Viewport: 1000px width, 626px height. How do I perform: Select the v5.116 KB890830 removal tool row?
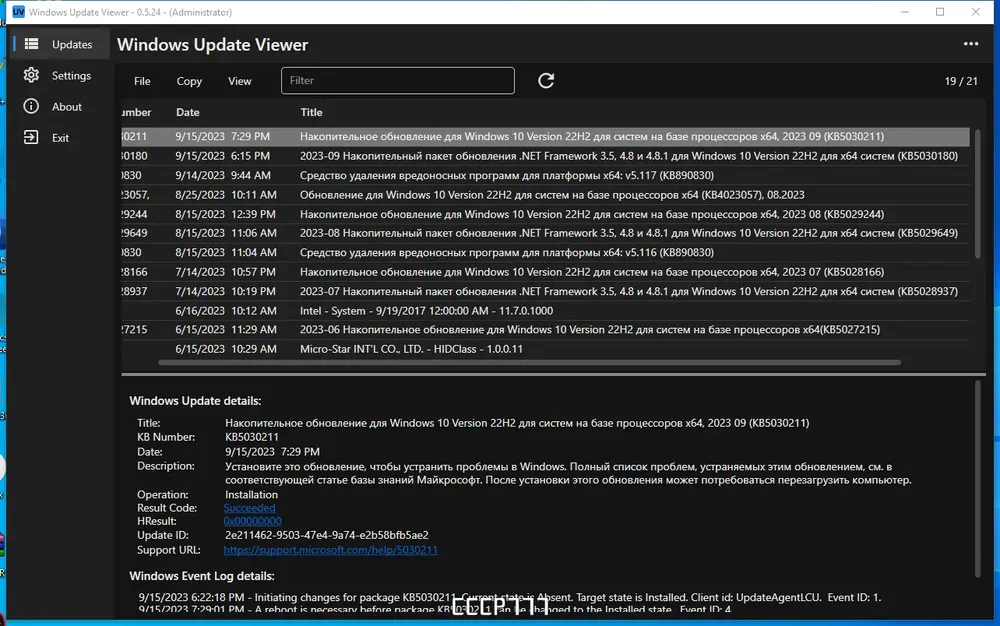pyautogui.click(x=545, y=252)
